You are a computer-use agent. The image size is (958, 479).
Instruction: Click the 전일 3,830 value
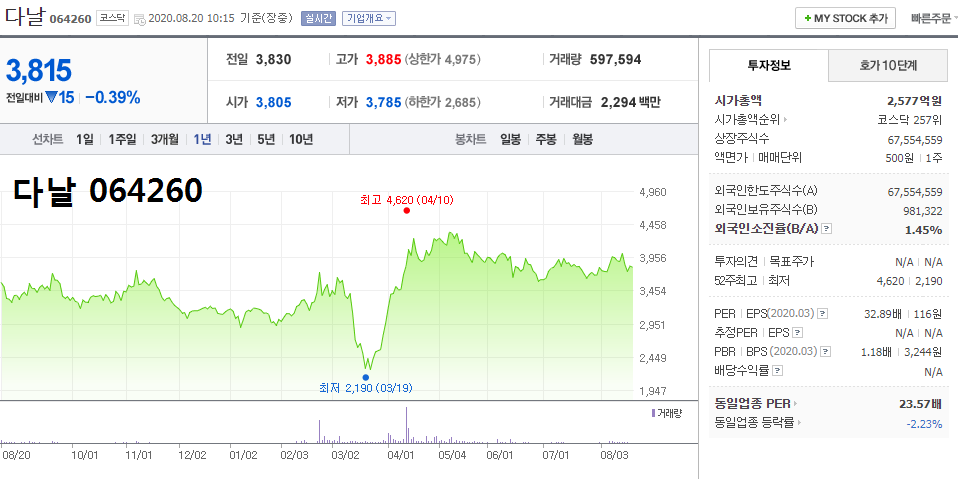[274, 59]
